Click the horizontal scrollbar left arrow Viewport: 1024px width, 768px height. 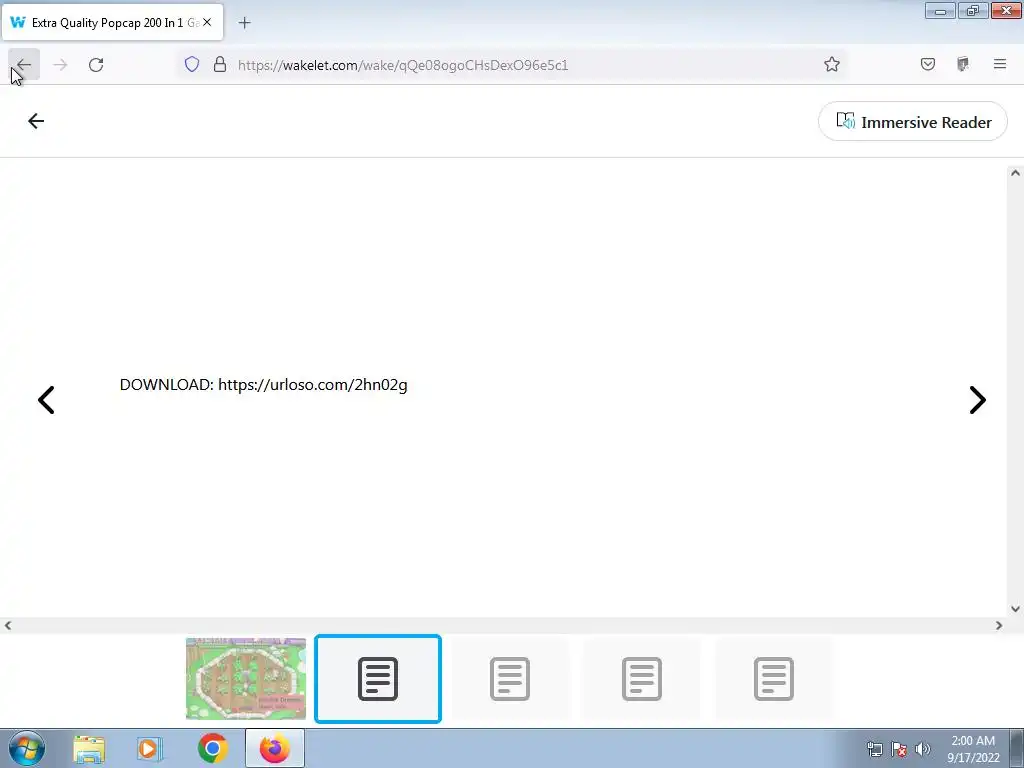(x=8, y=626)
